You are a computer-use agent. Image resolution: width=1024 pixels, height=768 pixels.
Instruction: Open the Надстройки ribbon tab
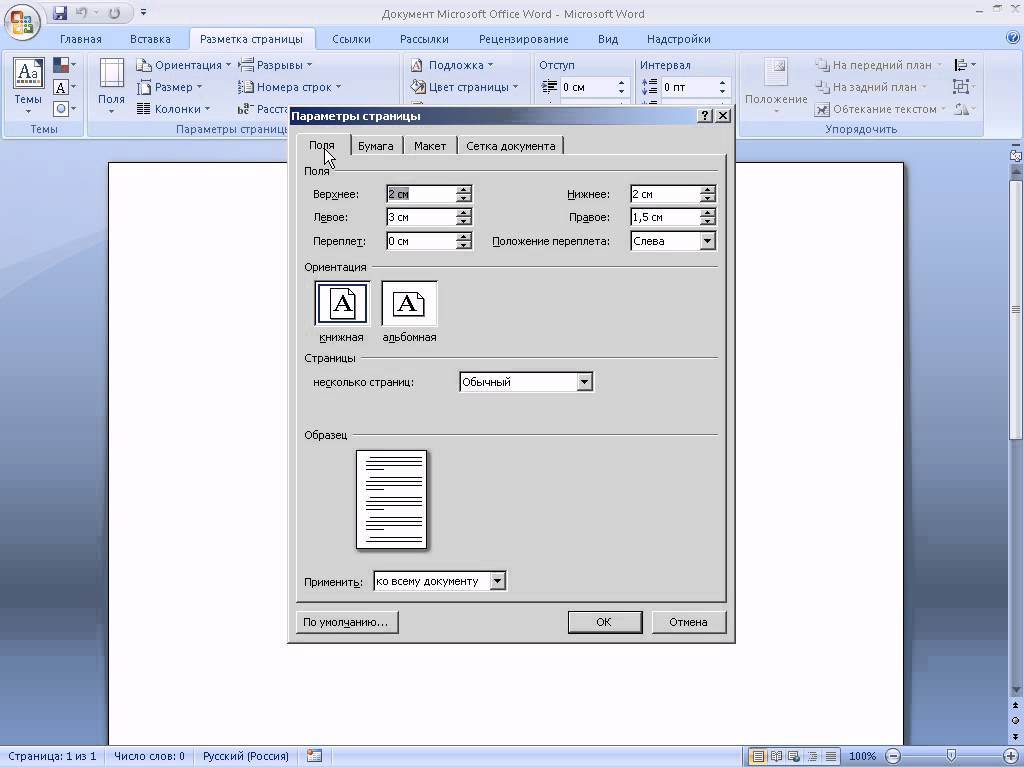click(679, 39)
